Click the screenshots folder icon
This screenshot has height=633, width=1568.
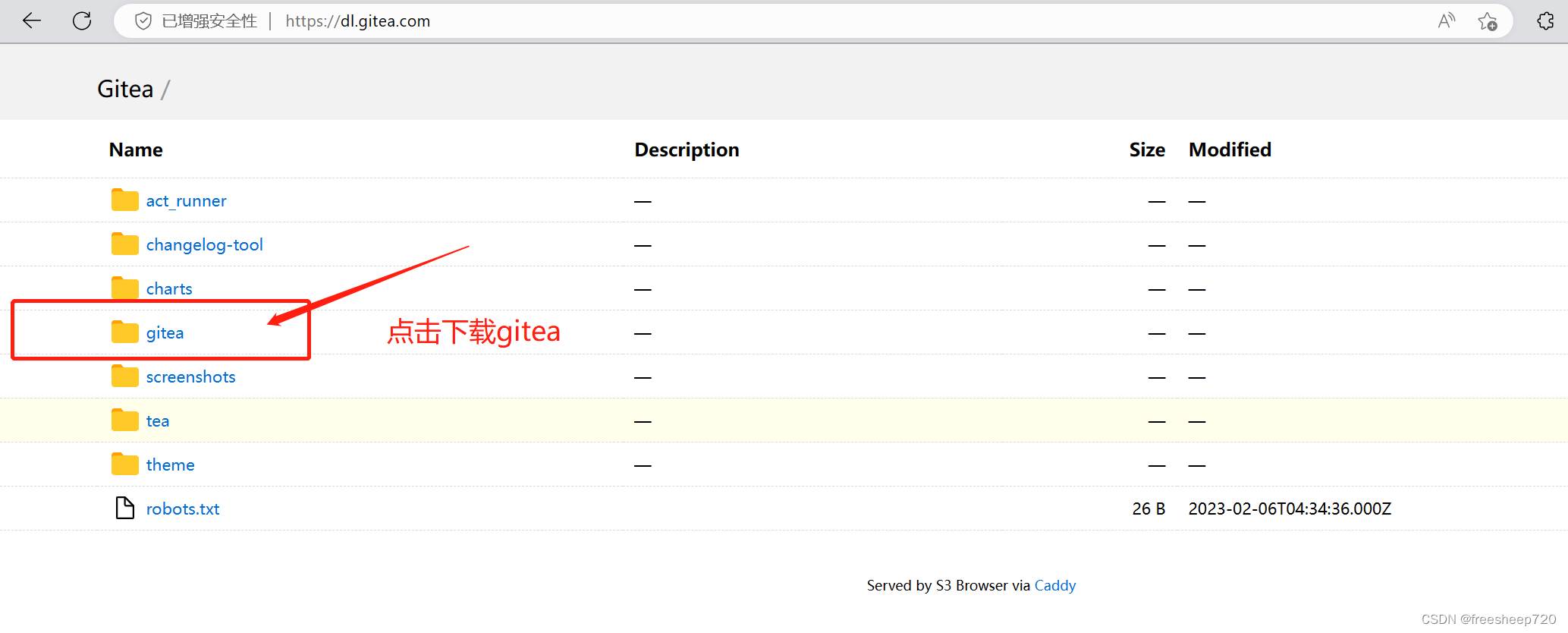[x=124, y=376]
